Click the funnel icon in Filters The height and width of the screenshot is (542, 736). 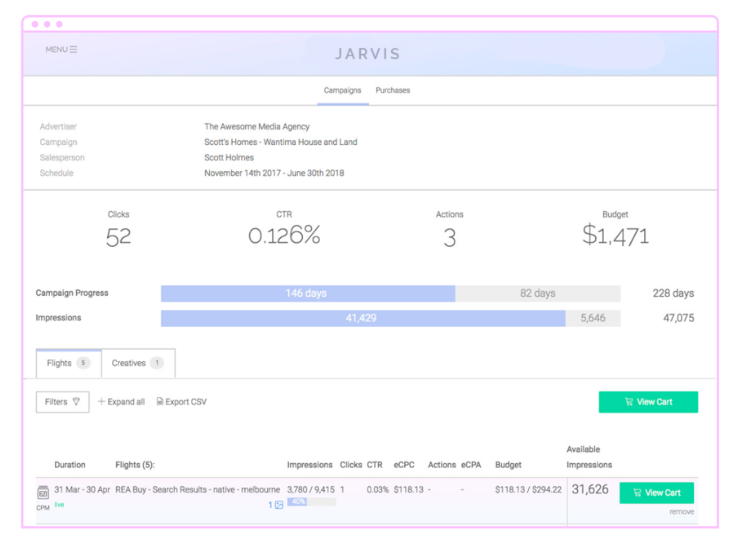[x=76, y=402]
